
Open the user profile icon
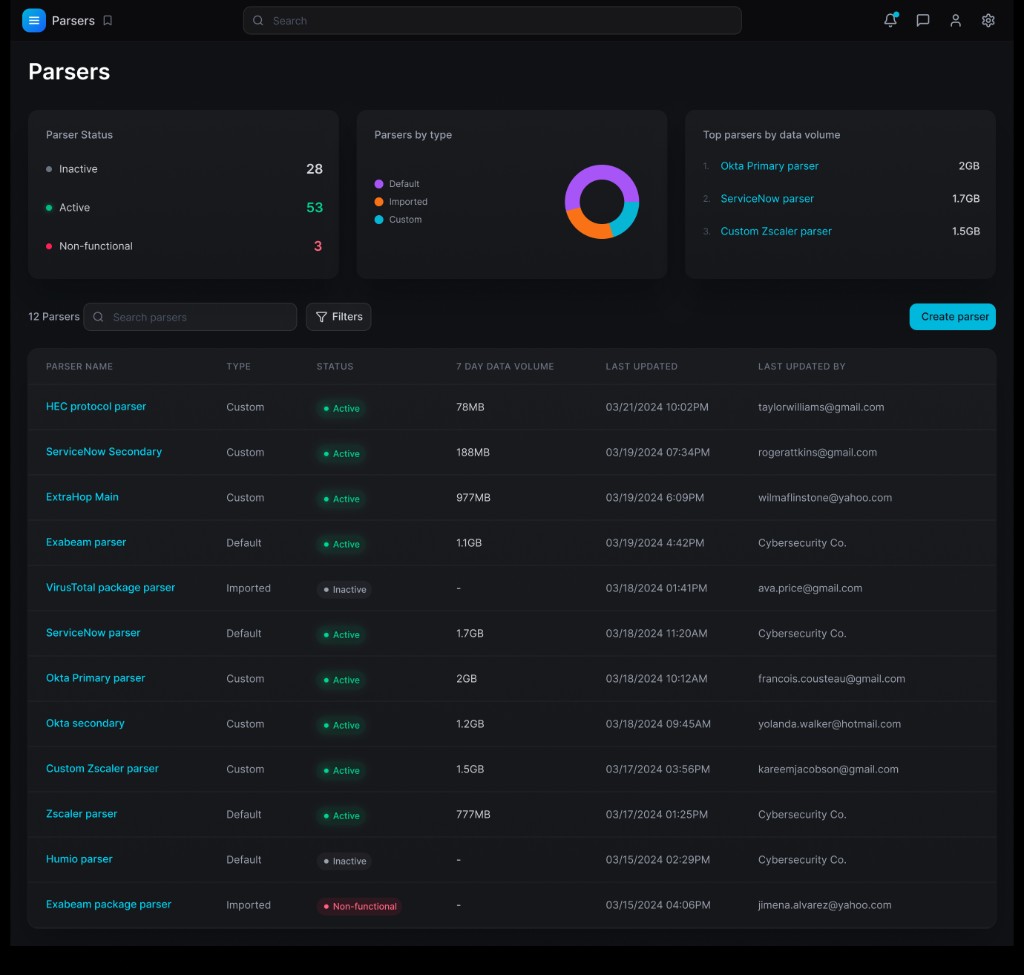[955, 20]
